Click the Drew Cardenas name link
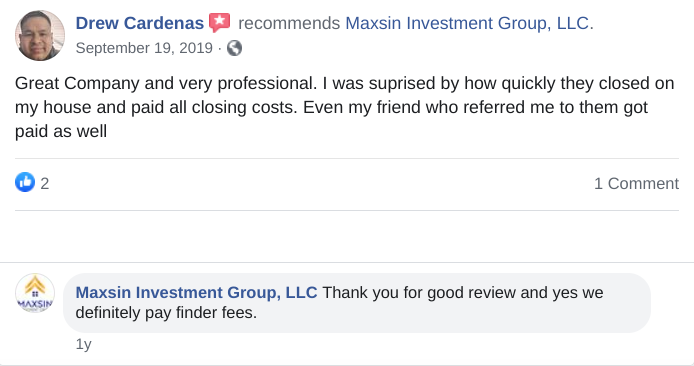Viewport: 694px width, 366px height. coord(139,23)
